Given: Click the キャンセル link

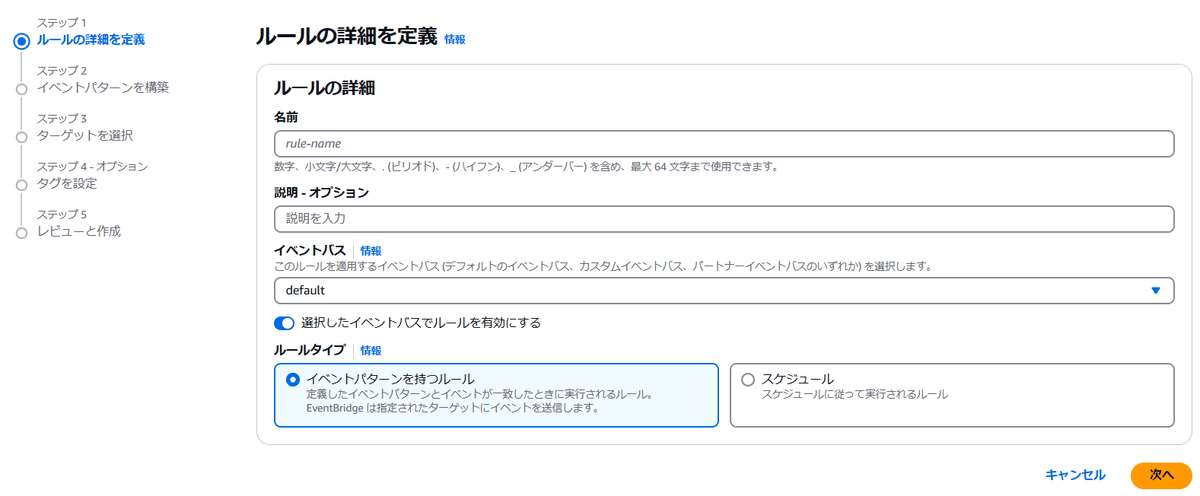Looking at the screenshot, I should 1075,475.
